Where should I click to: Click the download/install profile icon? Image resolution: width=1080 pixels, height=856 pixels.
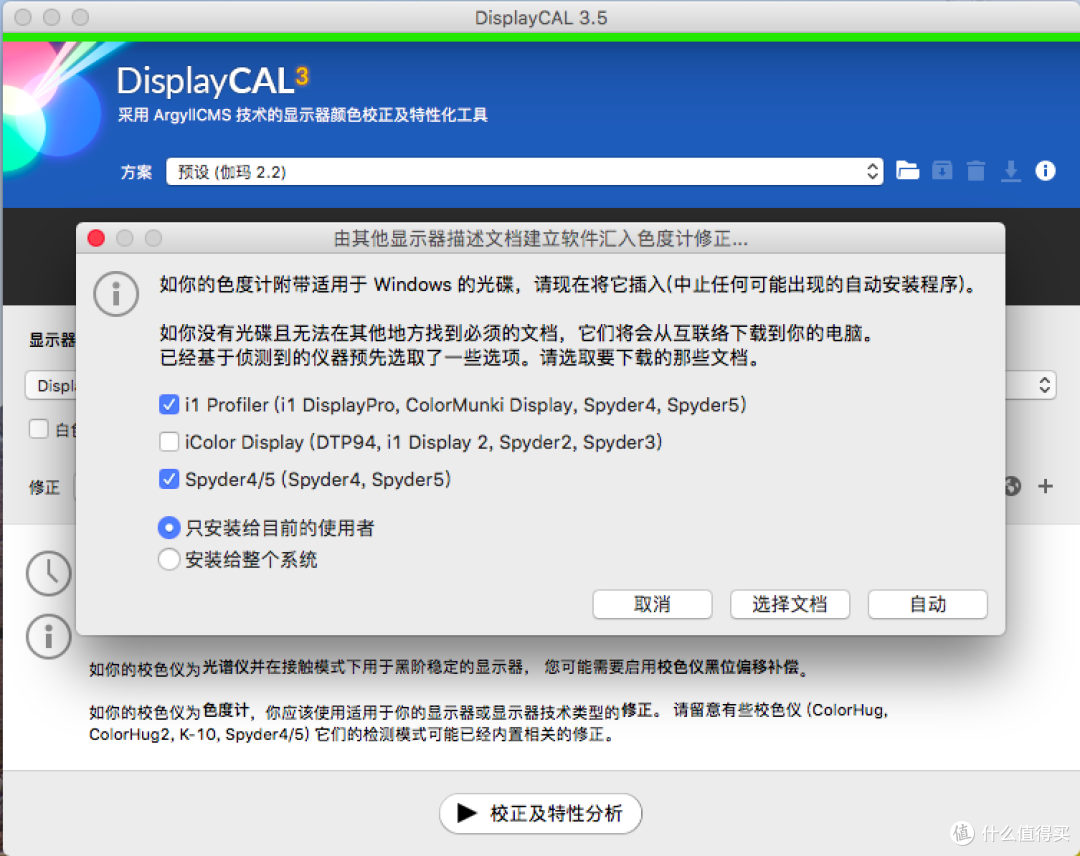coord(1010,171)
